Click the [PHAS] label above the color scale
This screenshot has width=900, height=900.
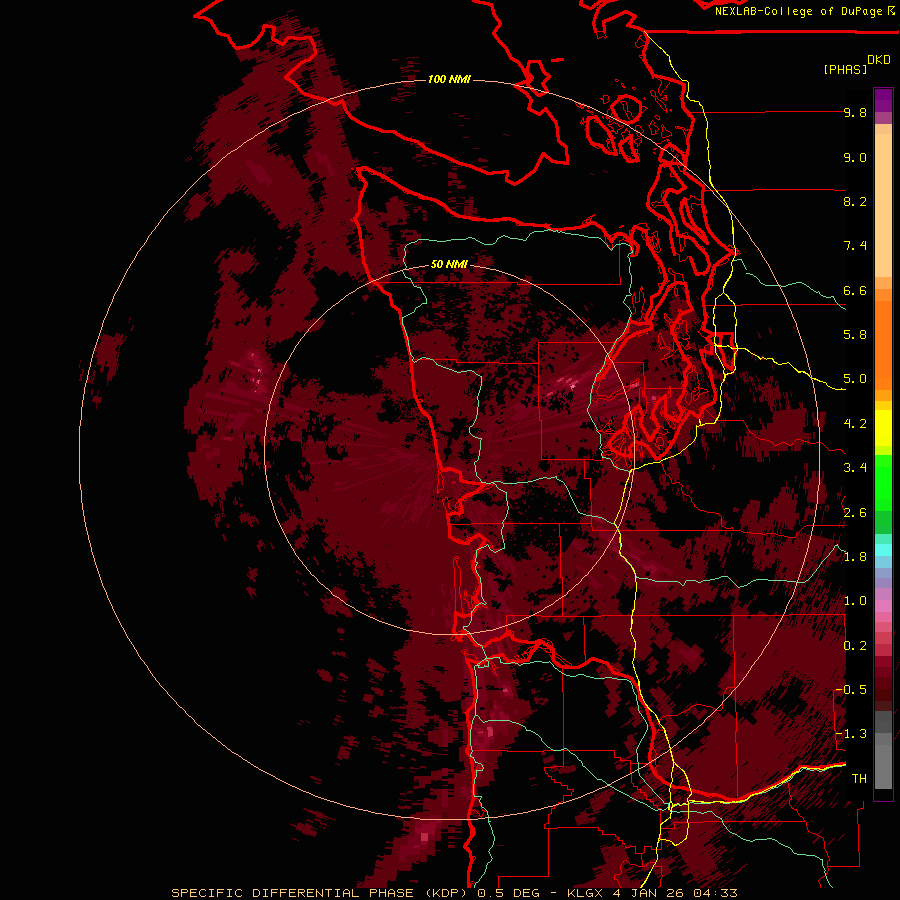point(845,69)
